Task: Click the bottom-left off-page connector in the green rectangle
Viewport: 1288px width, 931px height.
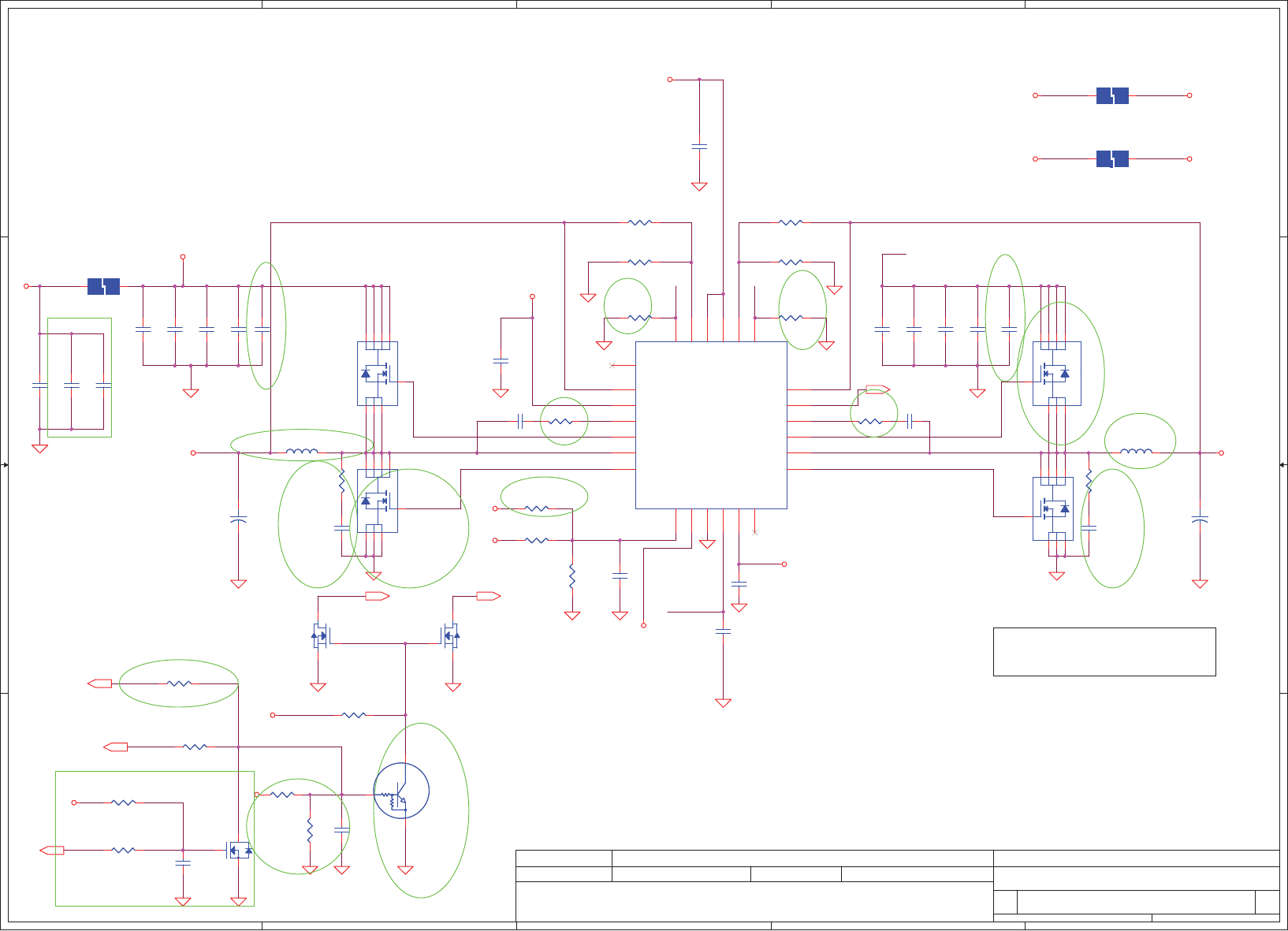Action: click(52, 850)
